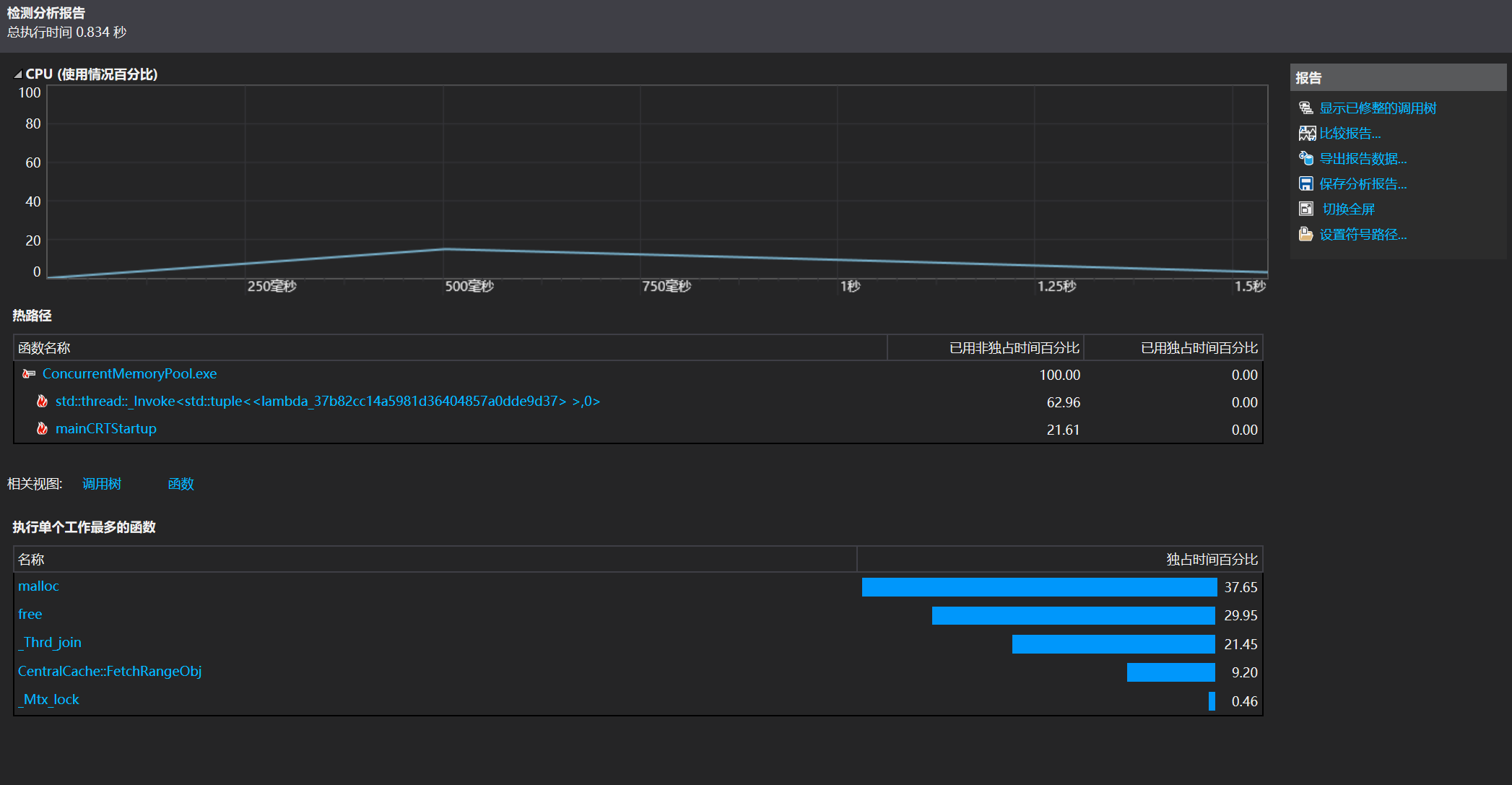1512x785 pixels.
Task: Click the toggle full screen icon
Action: (x=1305, y=209)
